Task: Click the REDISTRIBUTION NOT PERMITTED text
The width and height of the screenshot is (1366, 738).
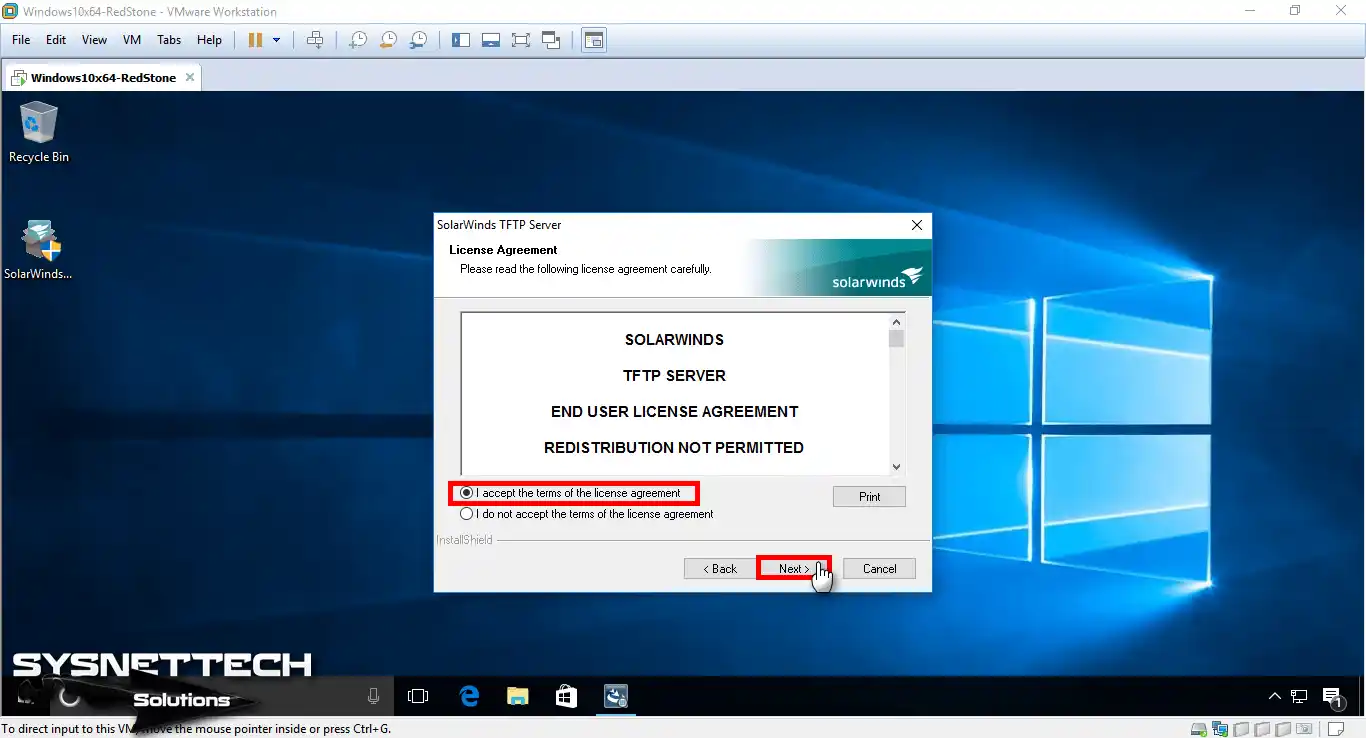Action: 674,448
